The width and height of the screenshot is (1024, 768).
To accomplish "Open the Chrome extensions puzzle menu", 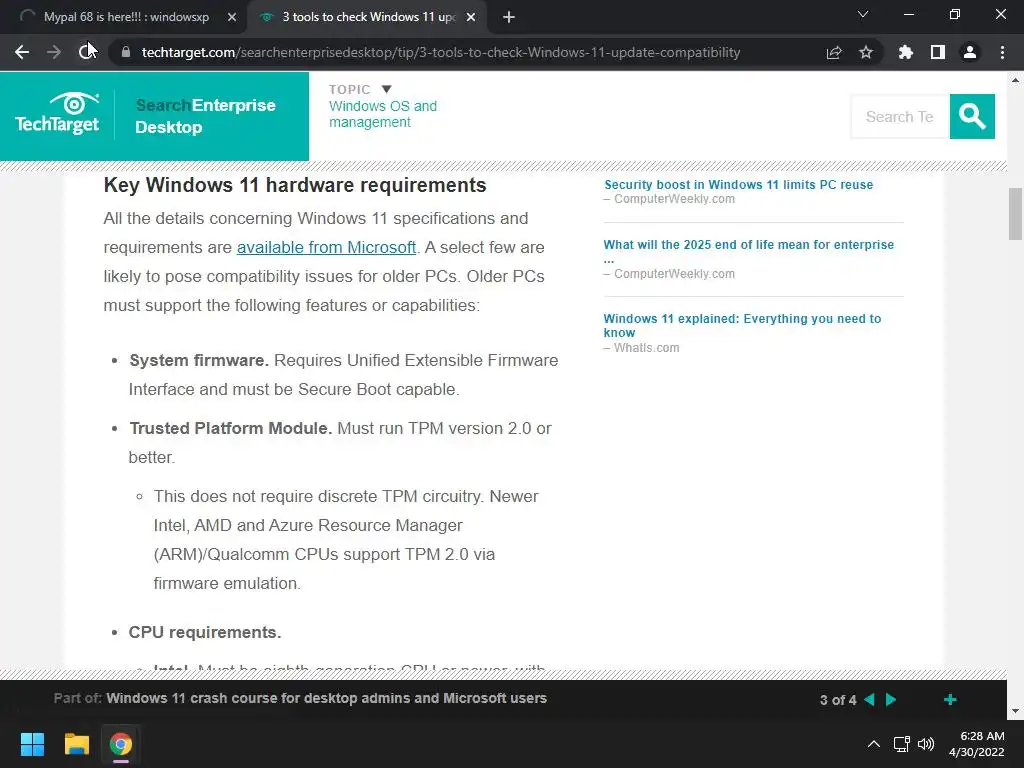I will (x=906, y=52).
